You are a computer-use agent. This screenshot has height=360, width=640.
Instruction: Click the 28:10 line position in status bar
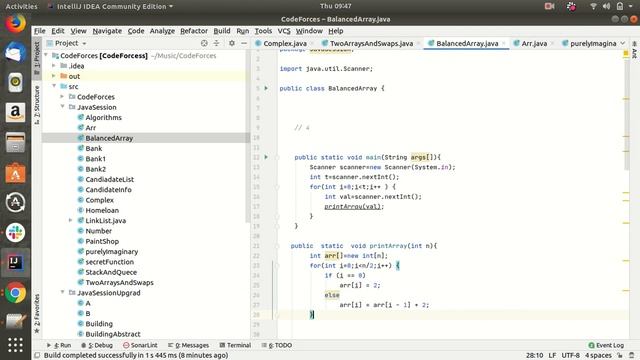click(x=534, y=355)
